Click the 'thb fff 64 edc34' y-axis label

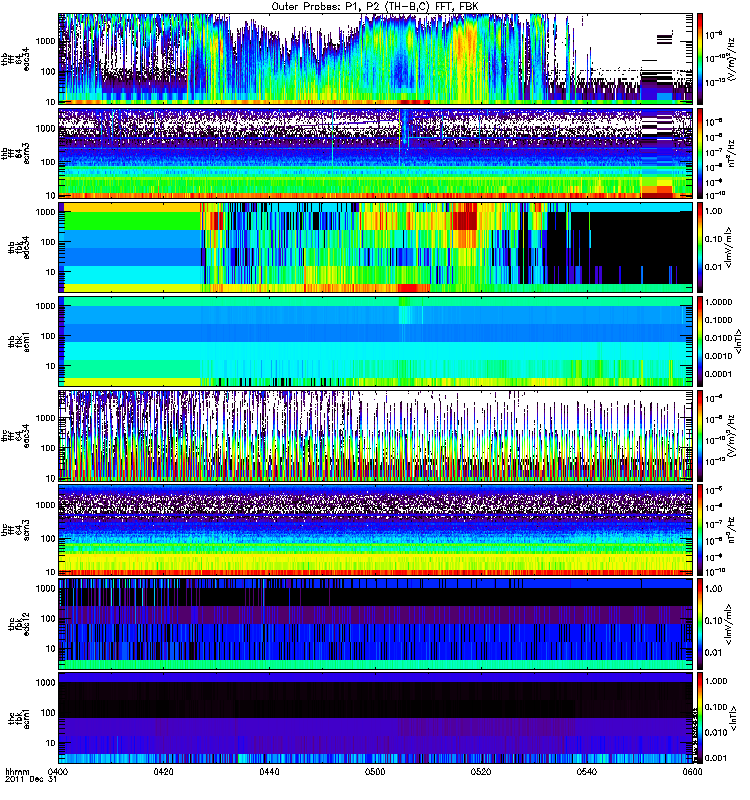15,59
